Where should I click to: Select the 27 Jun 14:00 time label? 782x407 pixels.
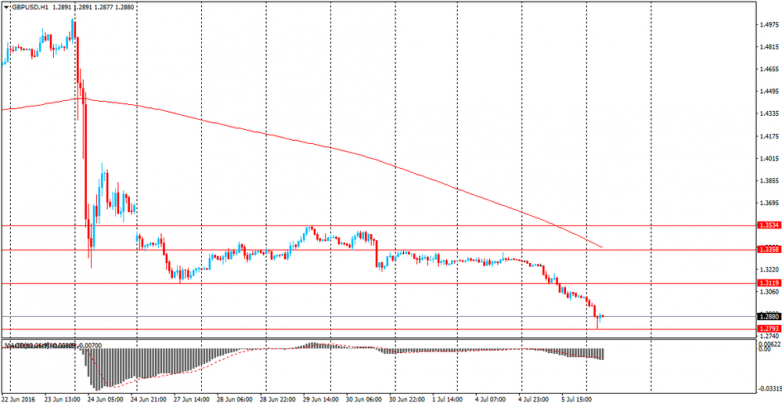click(x=192, y=400)
